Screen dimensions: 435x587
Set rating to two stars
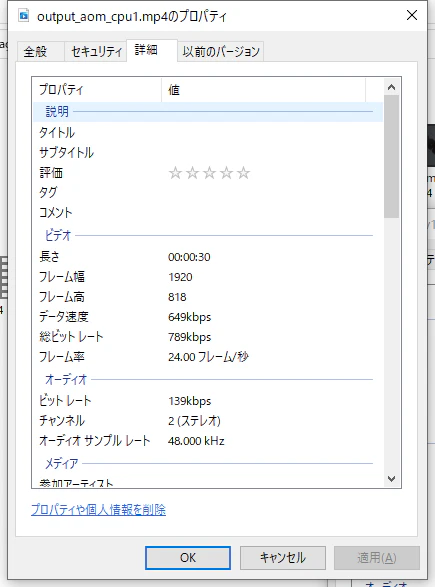coord(192,173)
